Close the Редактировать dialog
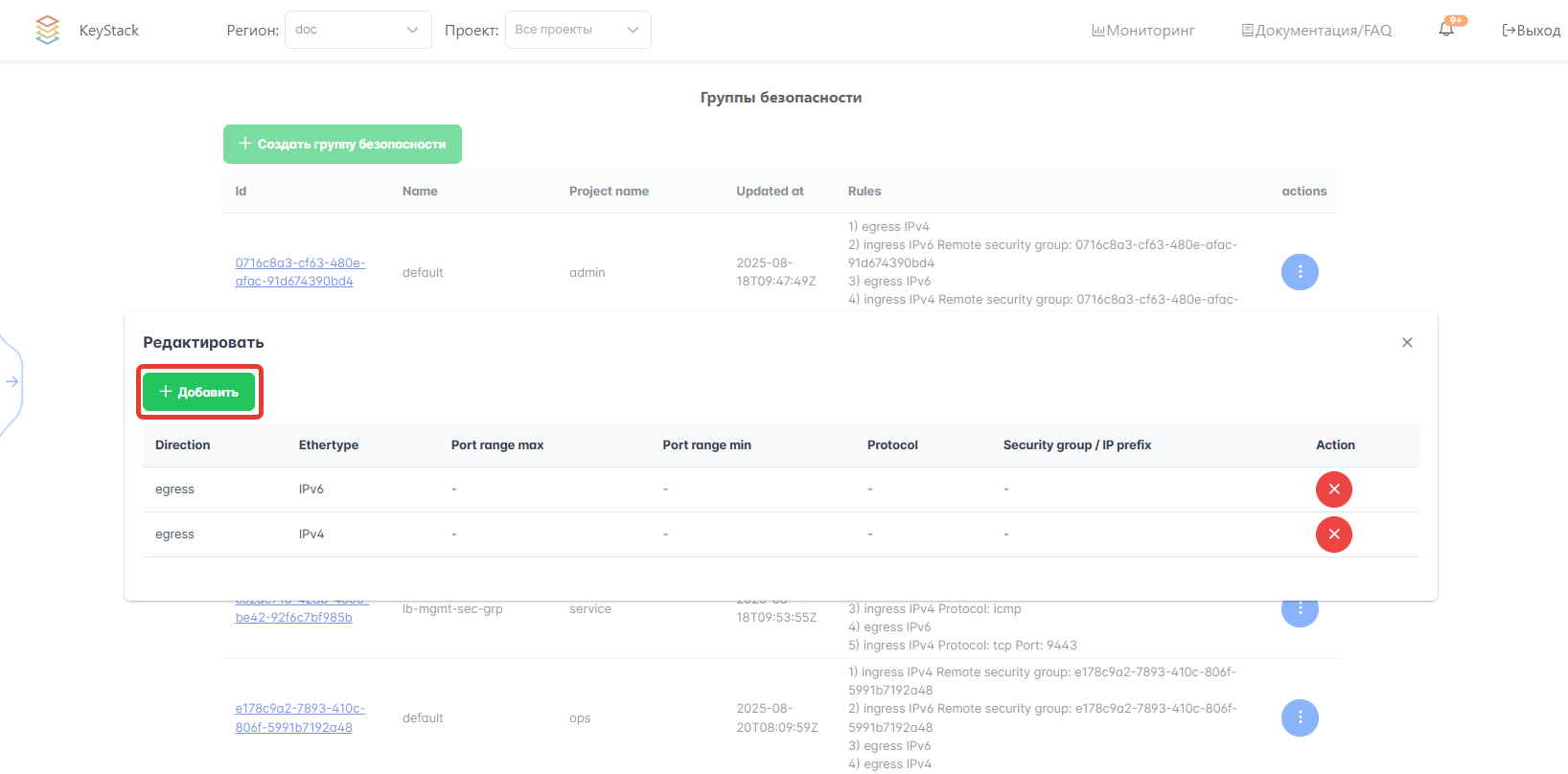 pyautogui.click(x=1407, y=343)
